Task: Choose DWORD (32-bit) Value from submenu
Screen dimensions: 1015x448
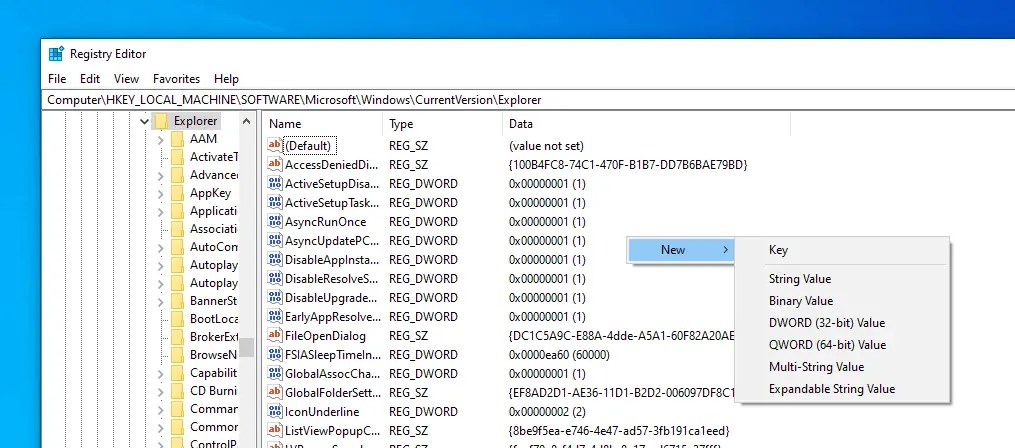Action: (826, 323)
